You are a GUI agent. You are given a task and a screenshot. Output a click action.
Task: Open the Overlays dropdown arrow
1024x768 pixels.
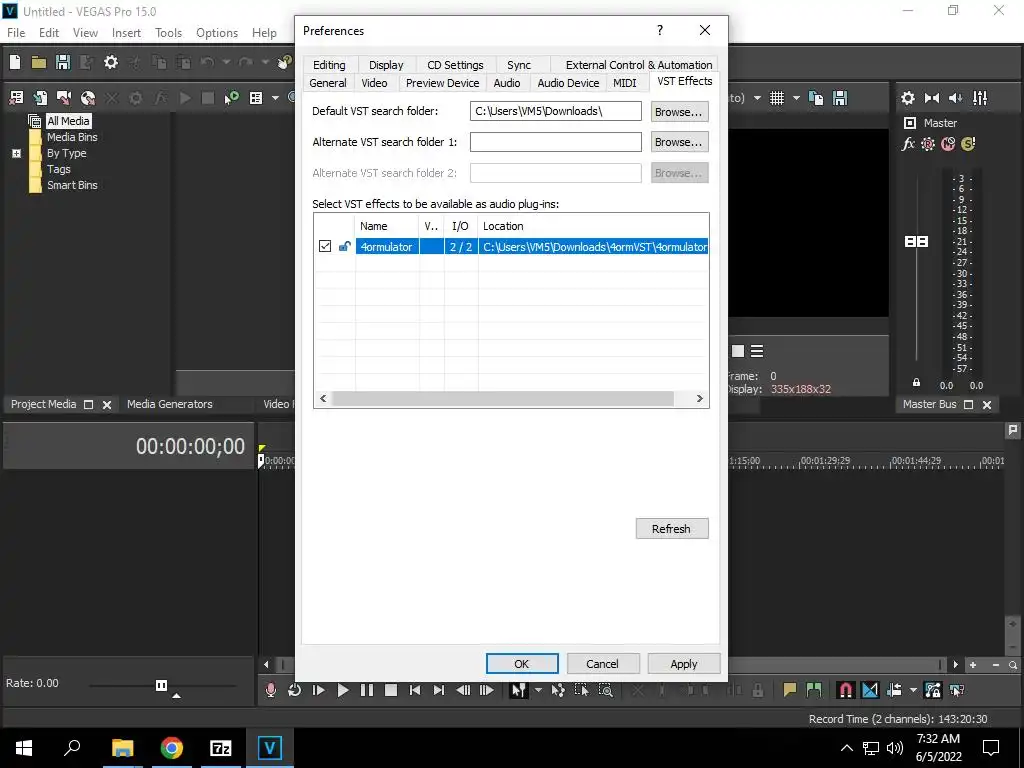pos(796,98)
